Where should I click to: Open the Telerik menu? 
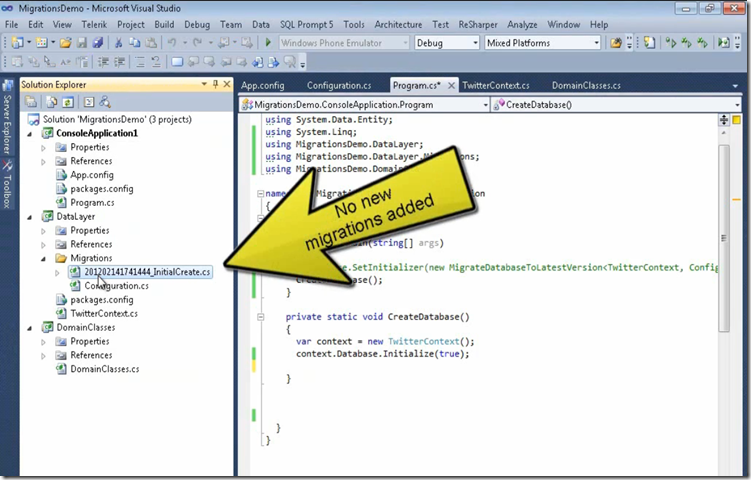[x=94, y=24]
